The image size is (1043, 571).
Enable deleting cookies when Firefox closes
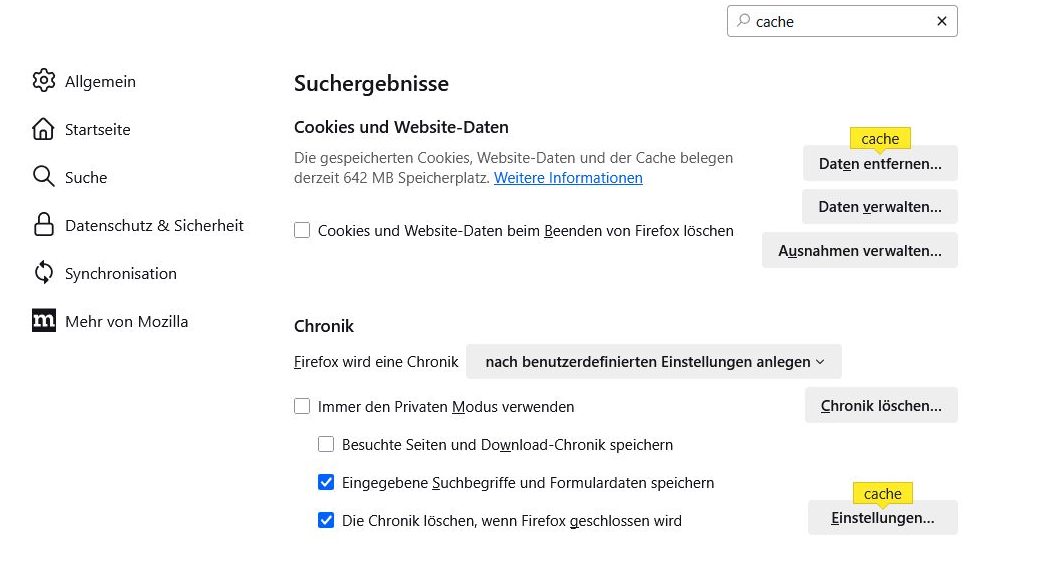click(x=302, y=231)
